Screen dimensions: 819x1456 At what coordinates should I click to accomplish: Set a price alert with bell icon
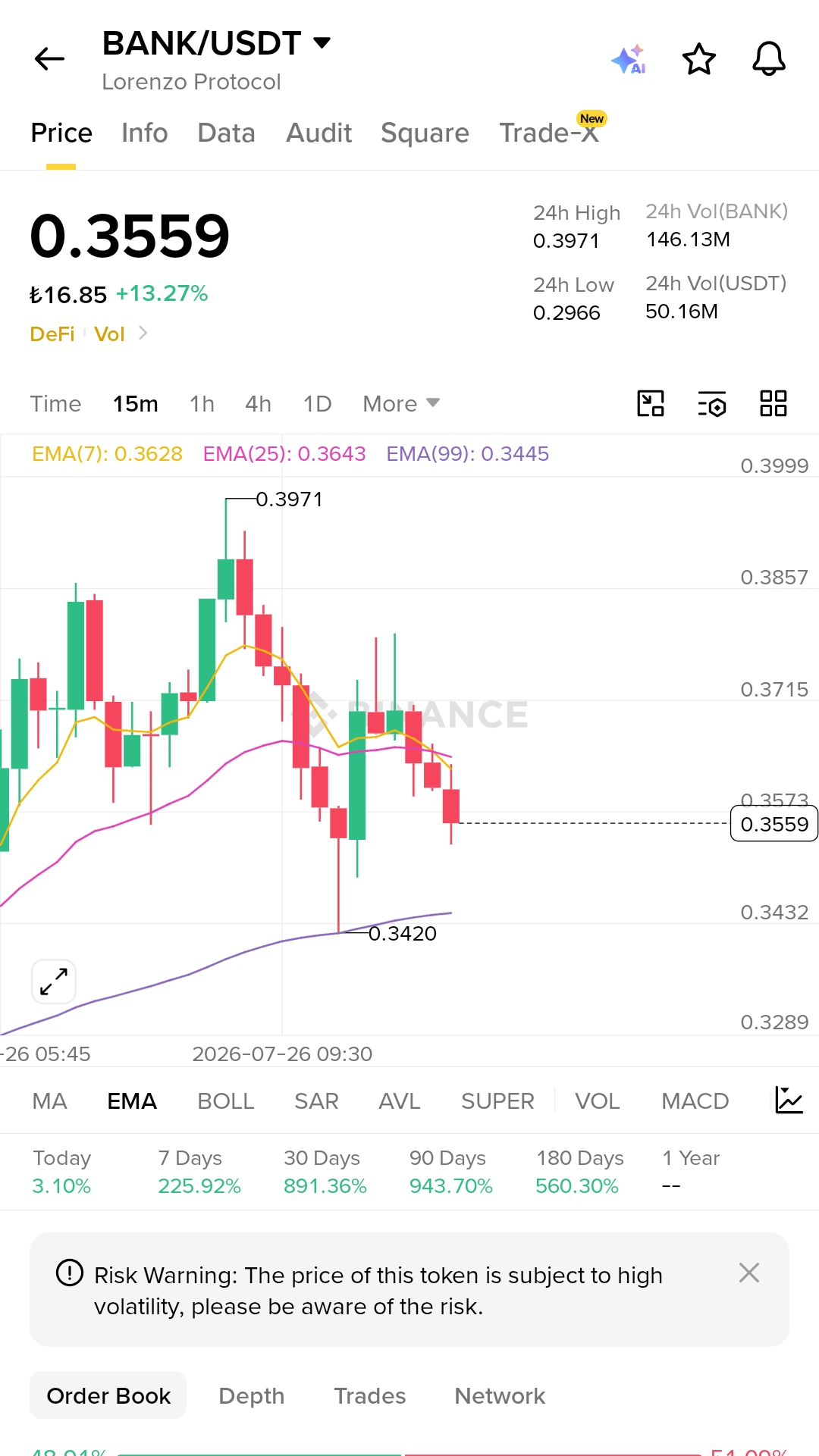coord(769,59)
